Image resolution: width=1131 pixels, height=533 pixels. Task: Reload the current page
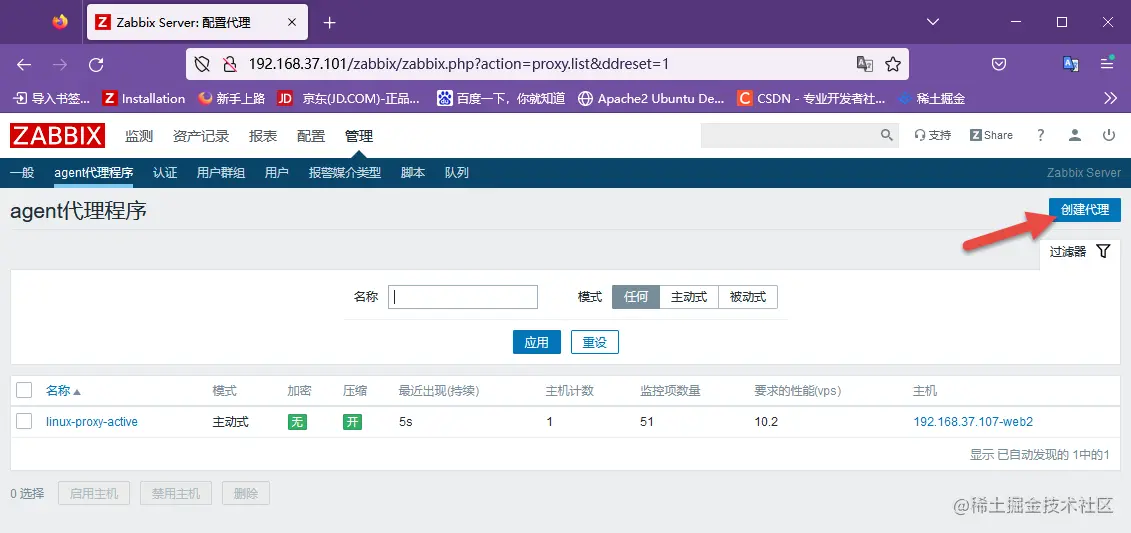tap(96, 64)
